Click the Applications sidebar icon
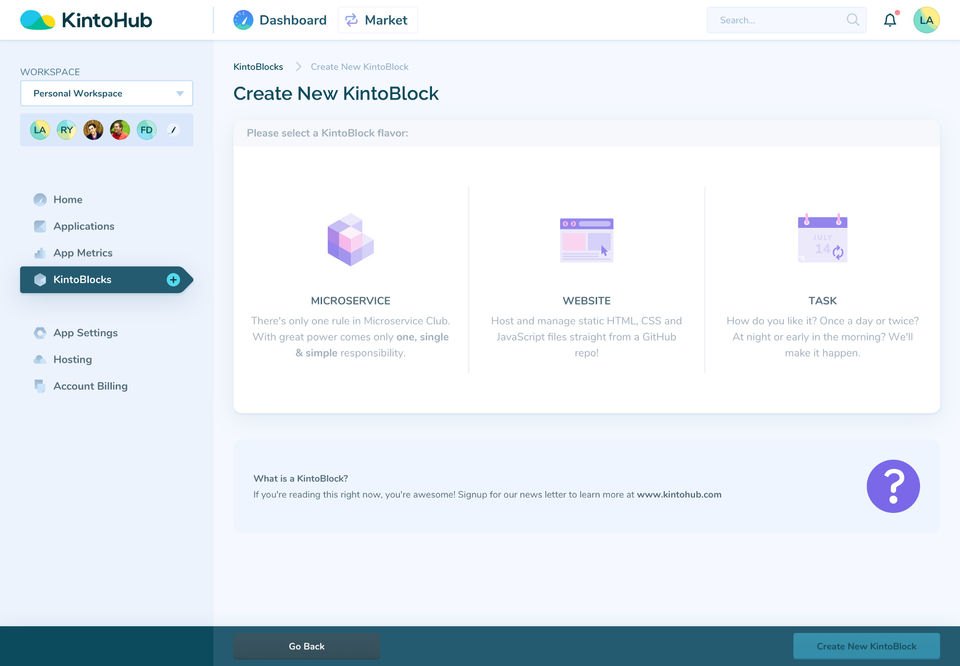The width and height of the screenshot is (960, 666). click(x=40, y=226)
